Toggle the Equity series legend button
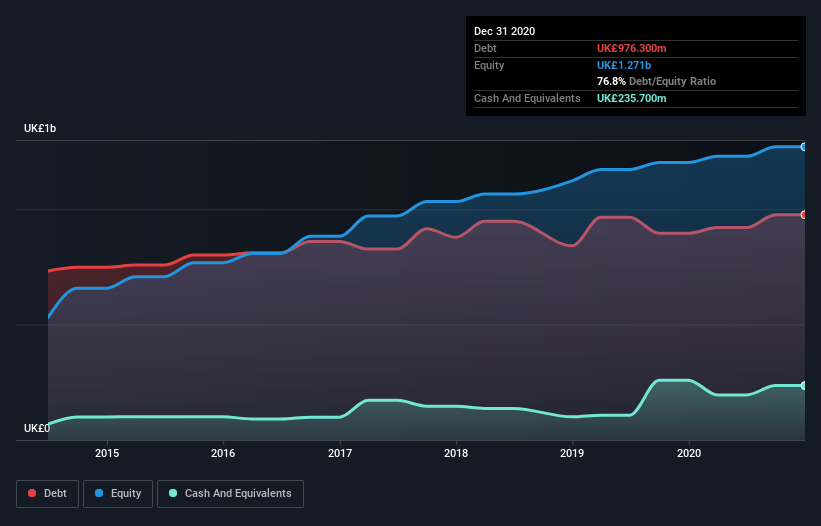 [x=118, y=494]
